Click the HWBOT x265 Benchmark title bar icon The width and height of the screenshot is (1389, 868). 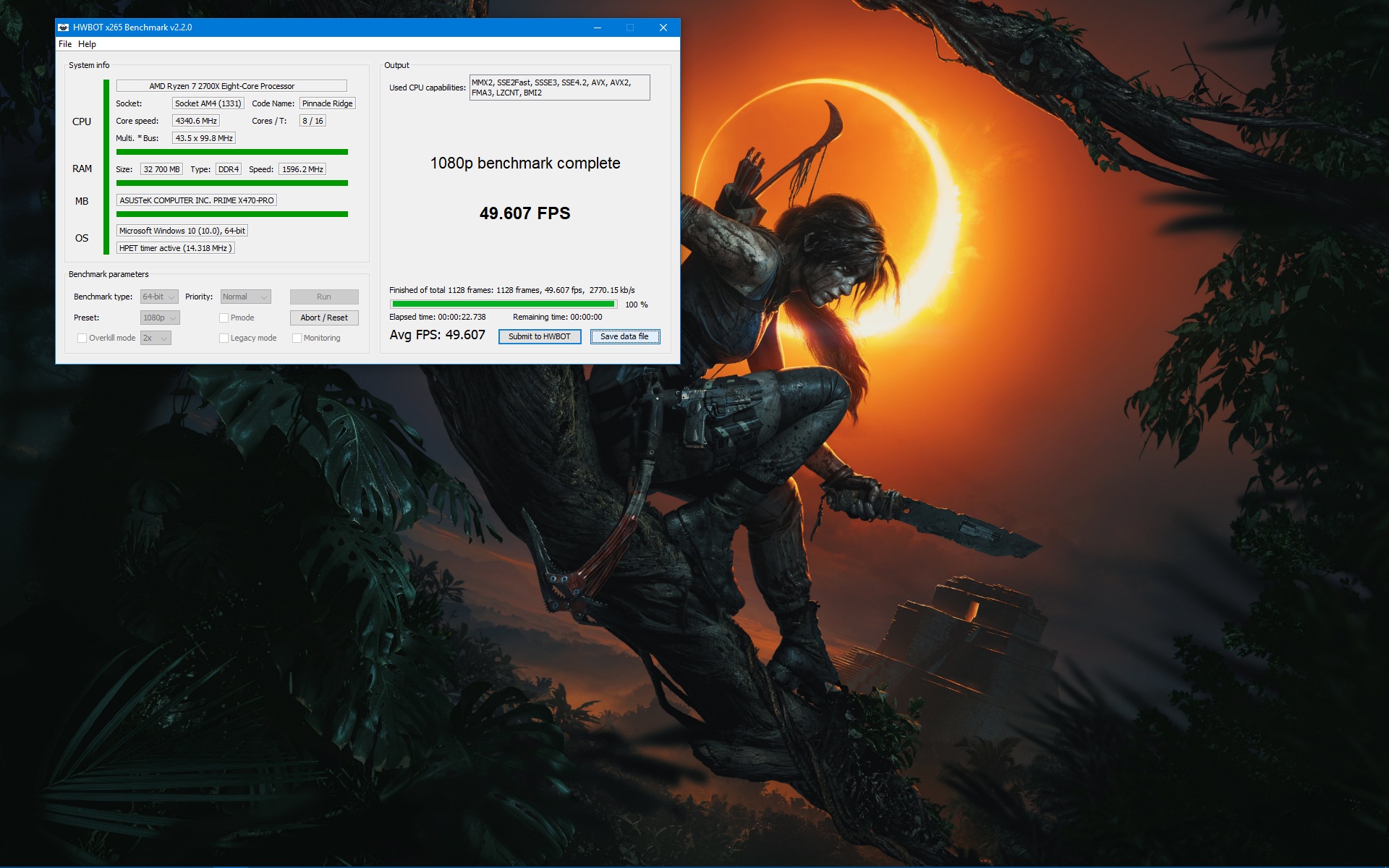64,27
